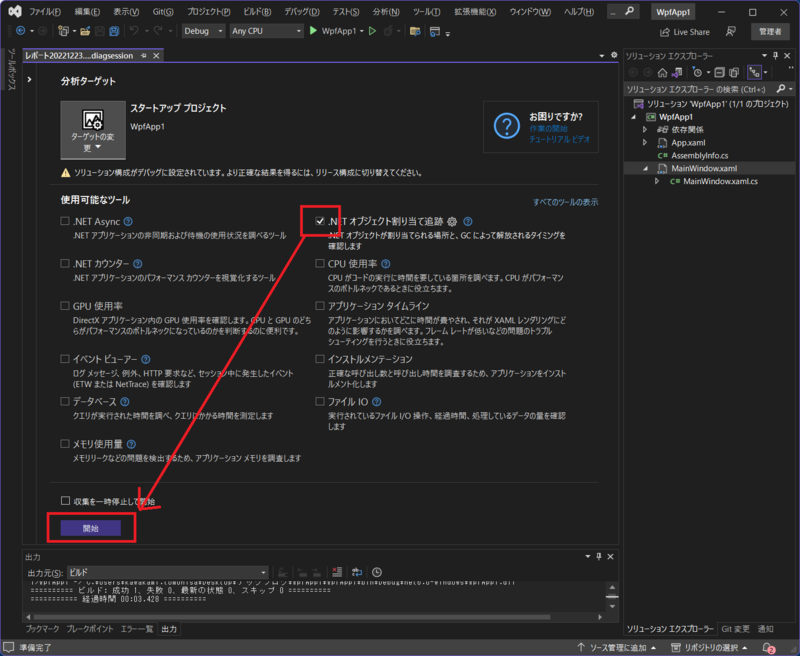Enable アプリケーション タイムライン checkbox

click(320, 306)
